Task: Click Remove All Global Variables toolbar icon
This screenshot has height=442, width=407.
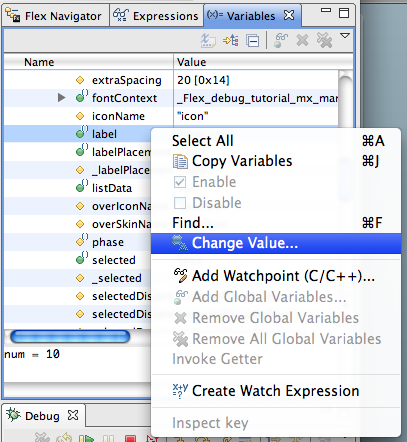Action: coord(324,41)
